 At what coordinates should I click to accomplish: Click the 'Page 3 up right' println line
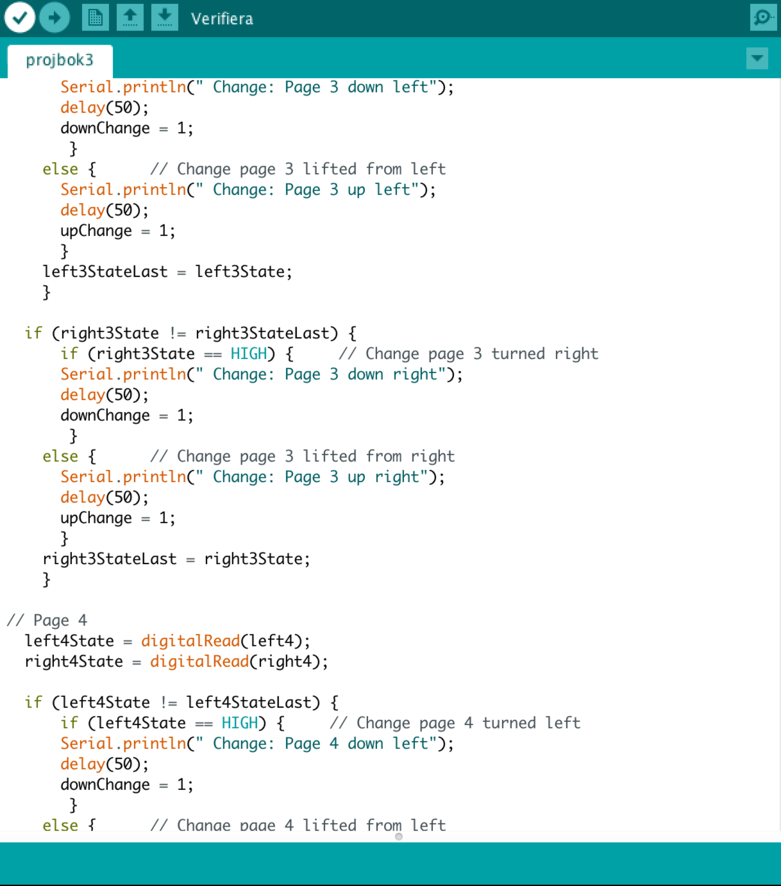[x=252, y=477]
